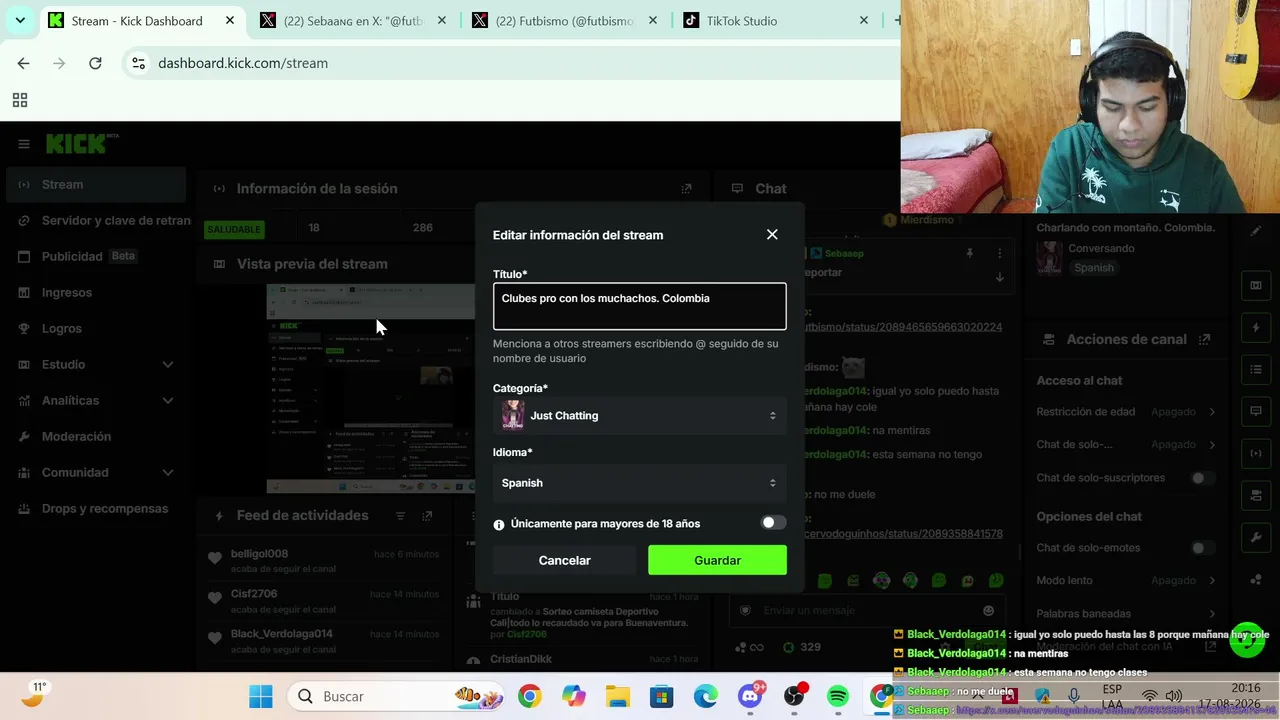The width and height of the screenshot is (1280, 720).
Task: Click the stream preview thumbnail
Action: pyautogui.click(x=371, y=388)
